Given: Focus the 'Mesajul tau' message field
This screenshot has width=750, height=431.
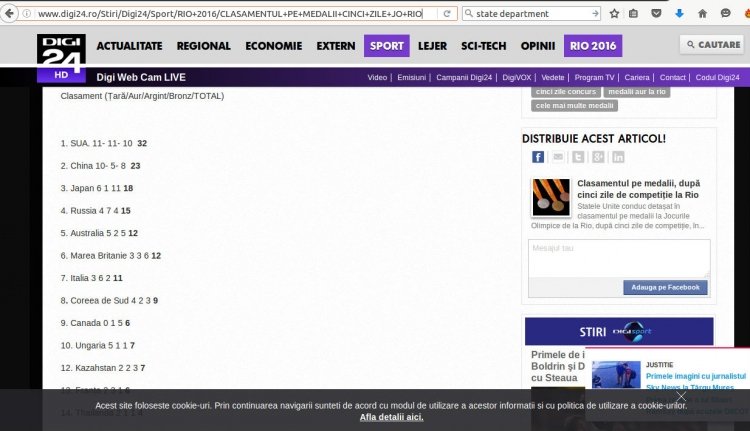Looking at the screenshot, I should click(x=619, y=258).
